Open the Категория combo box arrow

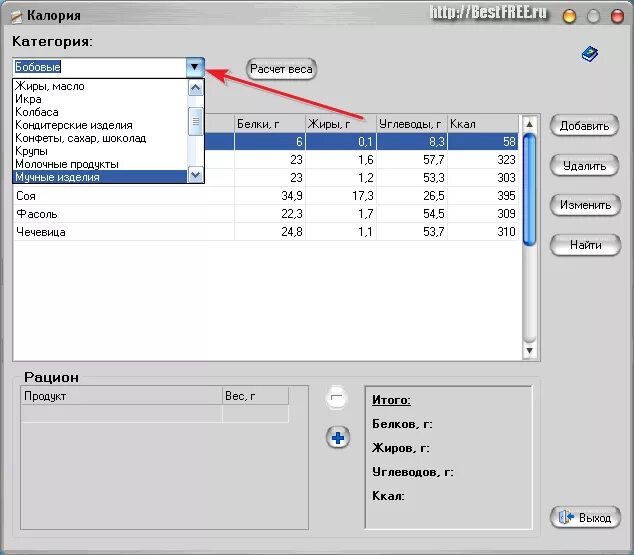point(195,67)
